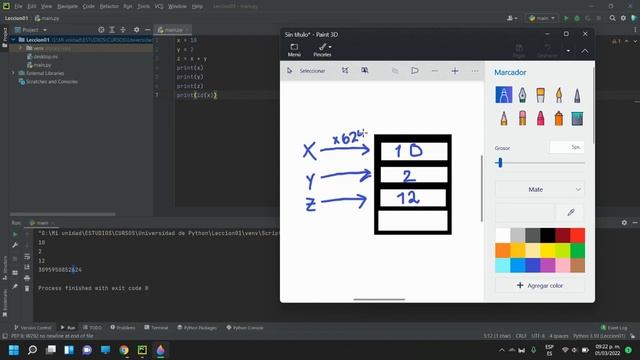Select the Fill bucket tool in Paint 3D

577,118
